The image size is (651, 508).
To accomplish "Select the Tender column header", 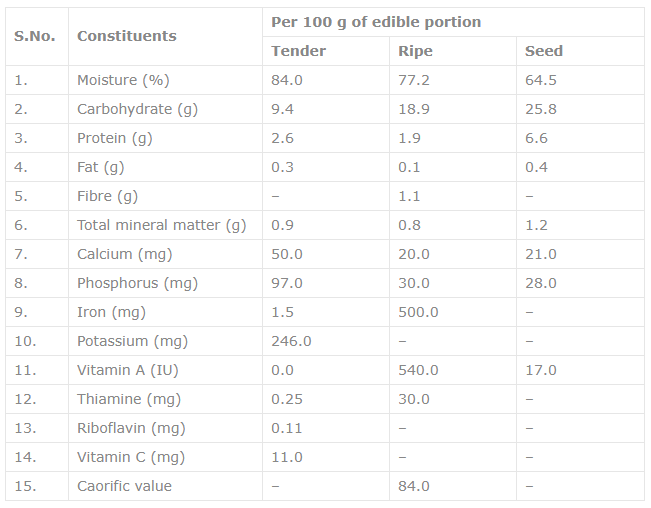I will pos(298,51).
